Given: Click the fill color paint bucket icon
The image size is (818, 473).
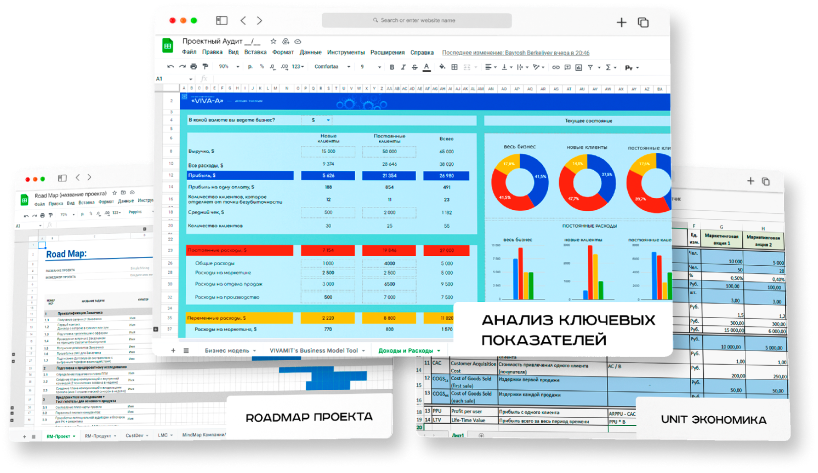Looking at the screenshot, I should pos(443,66).
